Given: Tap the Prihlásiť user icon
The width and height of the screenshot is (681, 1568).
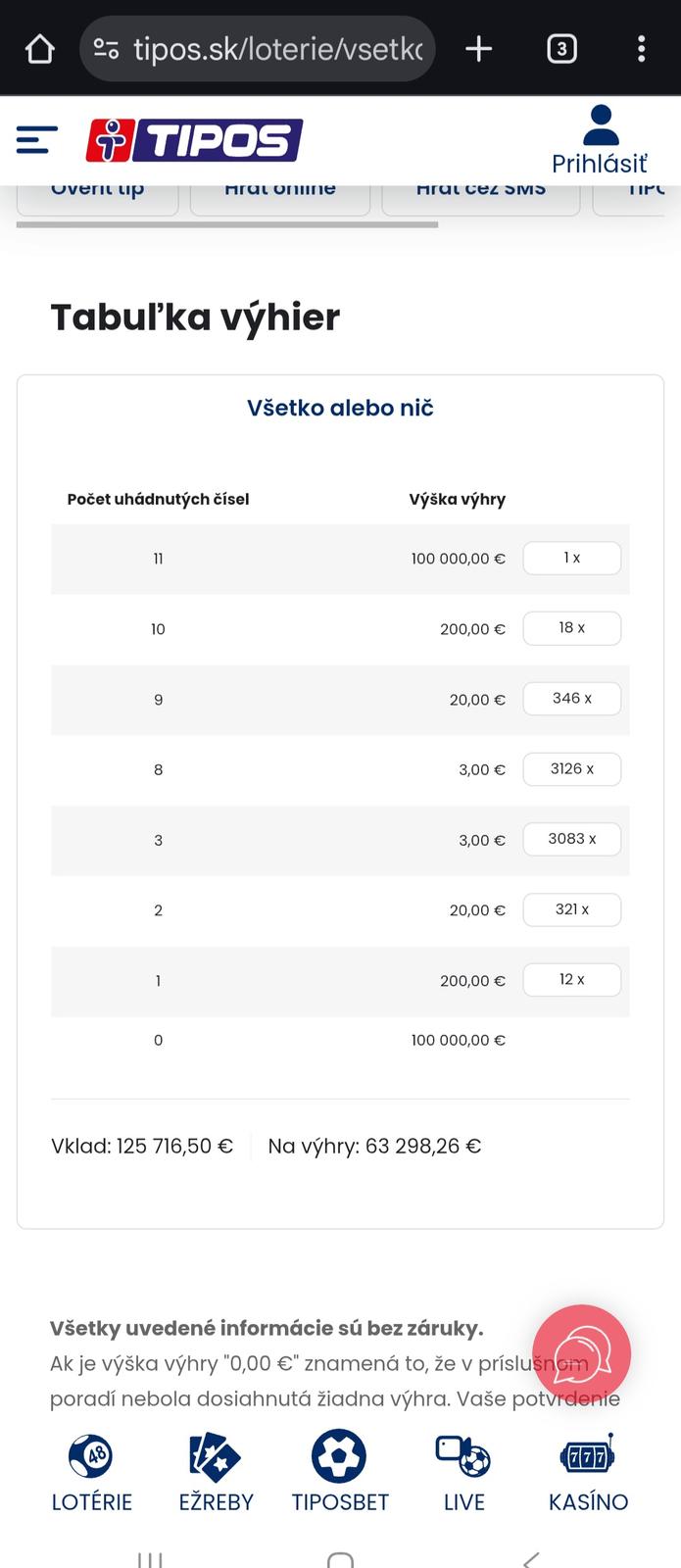Looking at the screenshot, I should (x=600, y=126).
